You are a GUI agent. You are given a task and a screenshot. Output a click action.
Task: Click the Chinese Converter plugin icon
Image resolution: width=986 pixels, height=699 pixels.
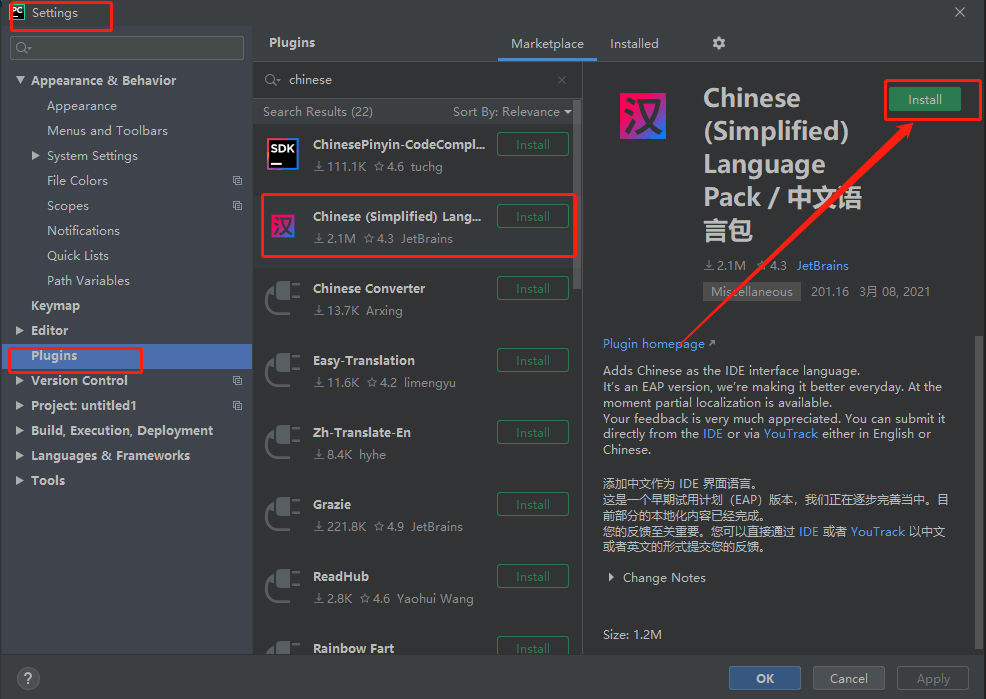[x=282, y=298]
